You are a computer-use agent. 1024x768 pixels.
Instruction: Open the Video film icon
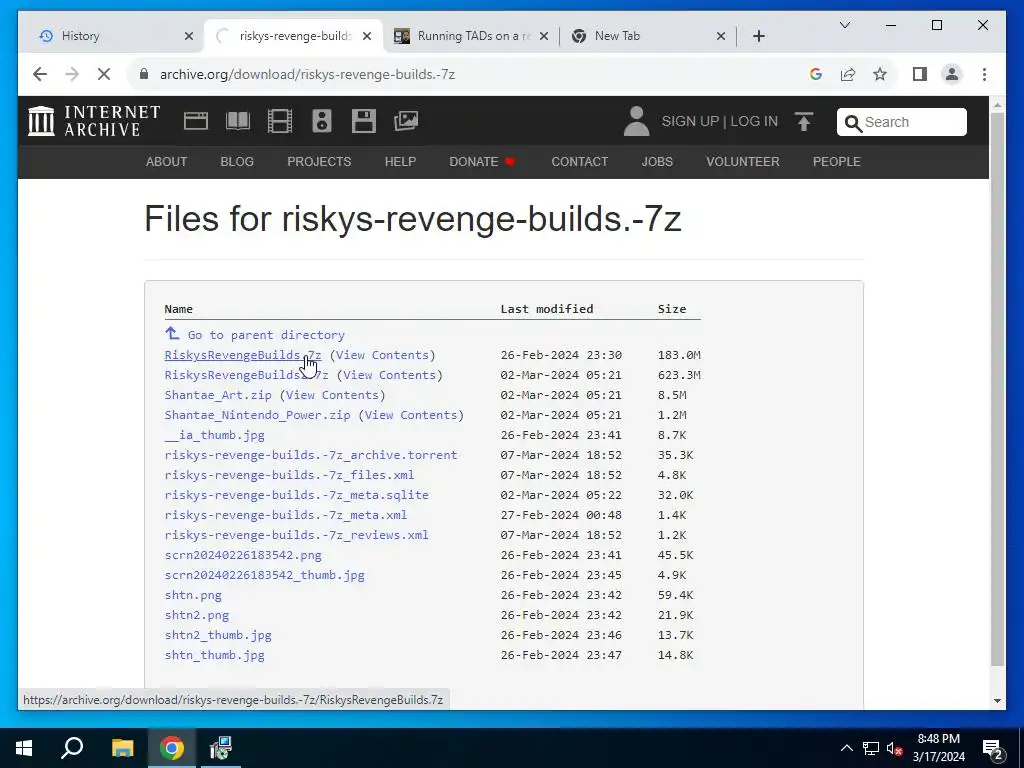point(280,121)
